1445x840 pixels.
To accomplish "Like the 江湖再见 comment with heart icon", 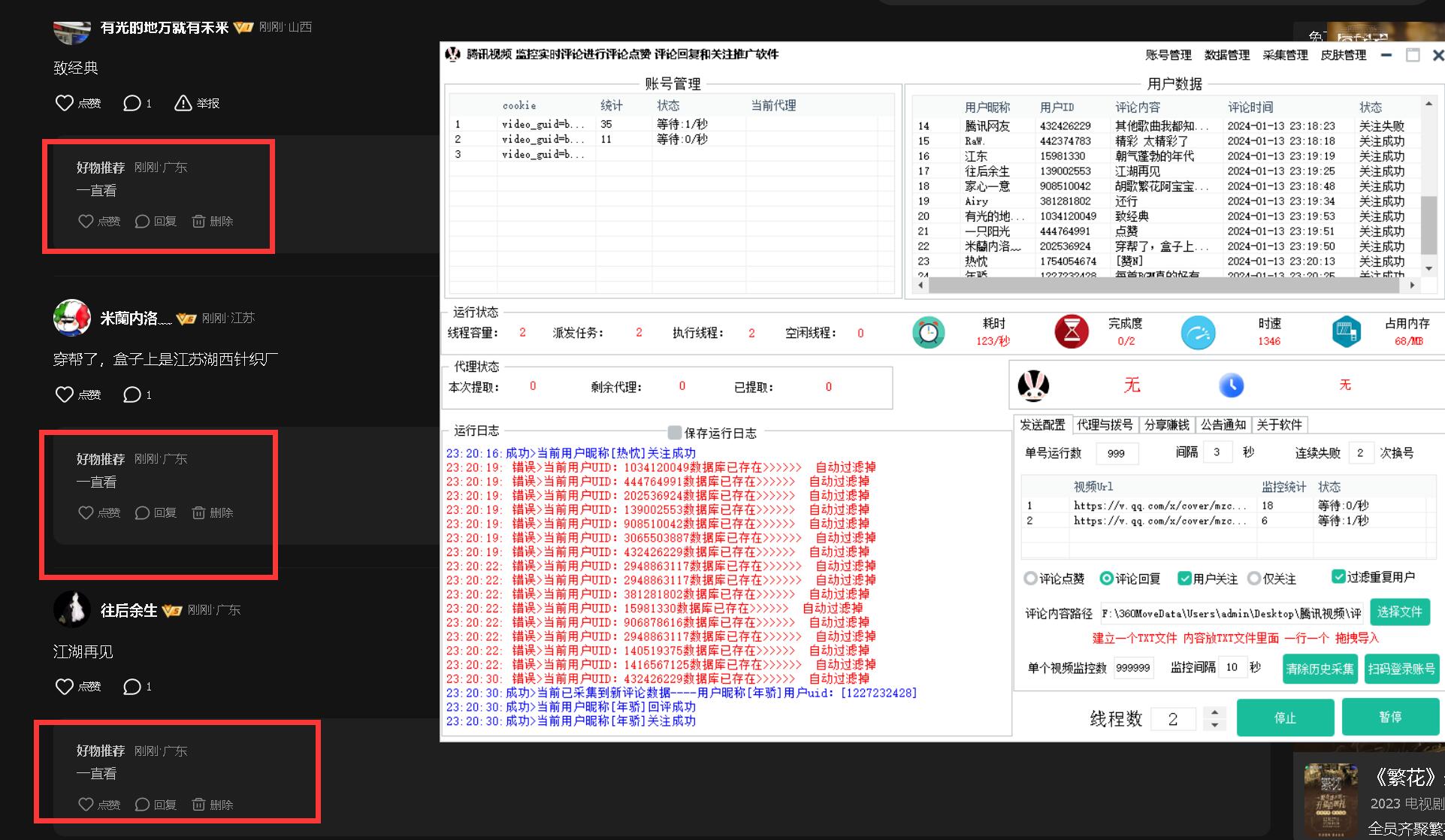I will point(65,686).
